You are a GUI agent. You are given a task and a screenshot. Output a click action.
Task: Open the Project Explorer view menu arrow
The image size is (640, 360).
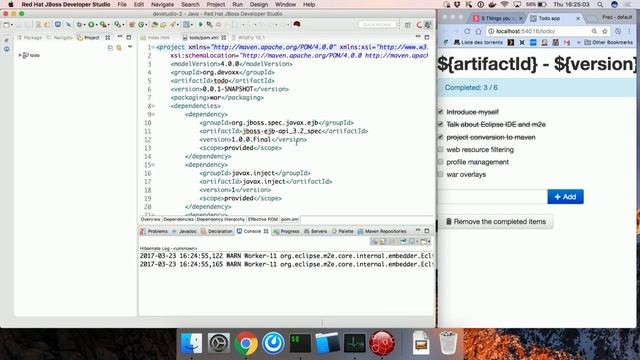tap(130, 47)
